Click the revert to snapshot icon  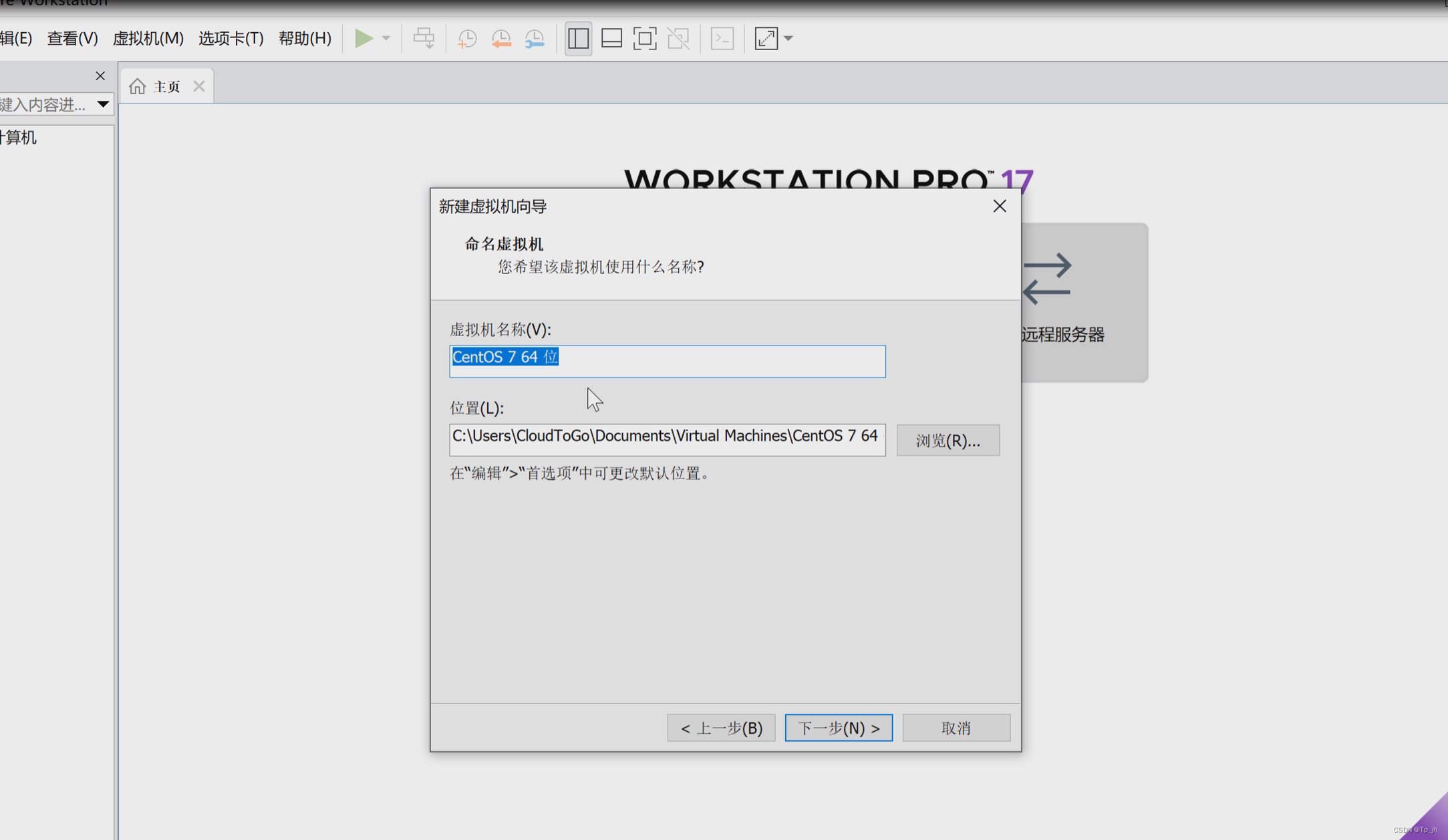pyautogui.click(x=501, y=39)
